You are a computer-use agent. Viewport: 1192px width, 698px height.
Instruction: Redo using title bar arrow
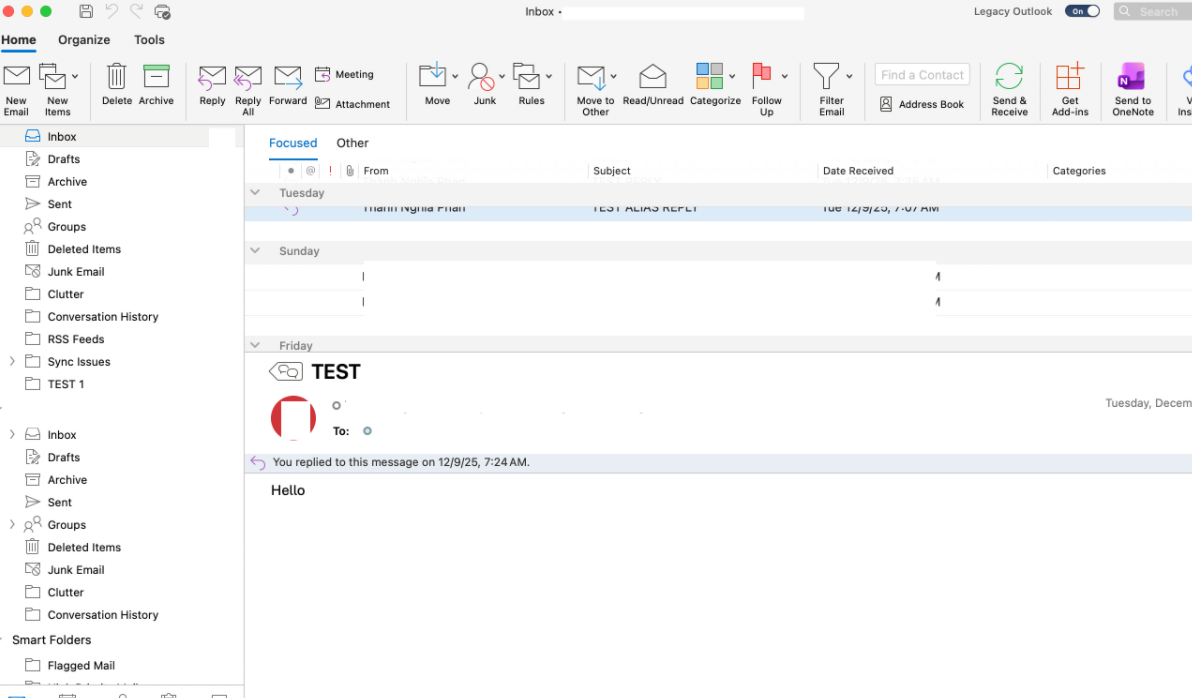pos(137,11)
